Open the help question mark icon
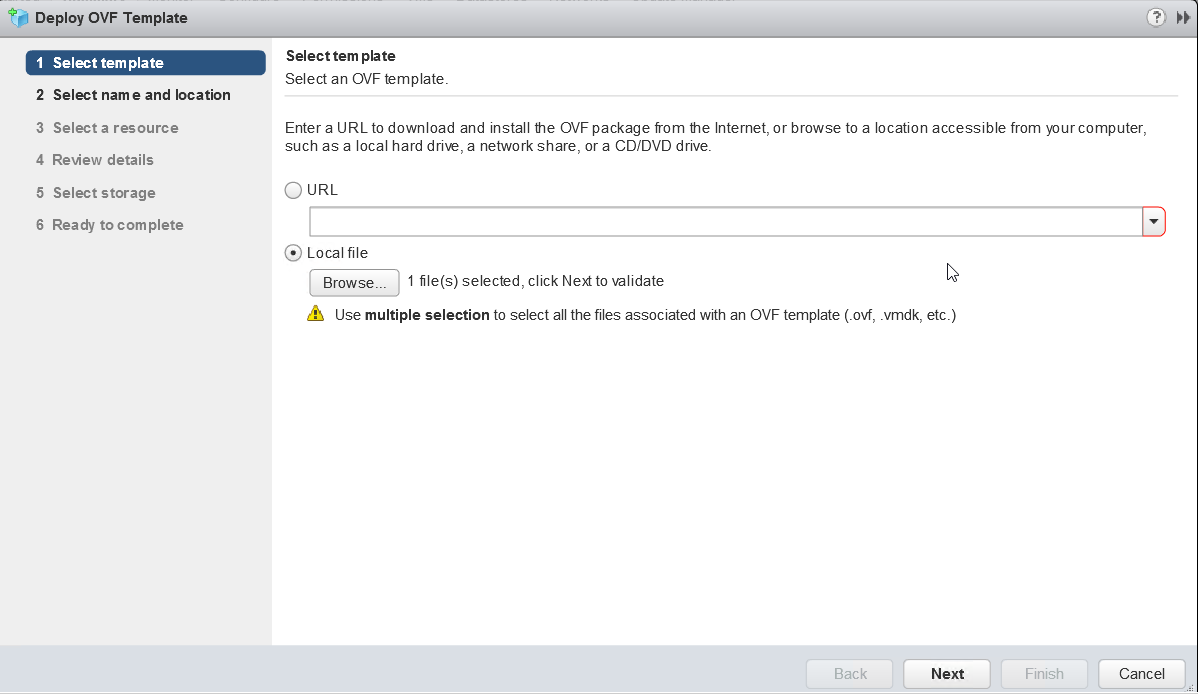Image resolution: width=1198 pixels, height=694 pixels. tap(1156, 18)
